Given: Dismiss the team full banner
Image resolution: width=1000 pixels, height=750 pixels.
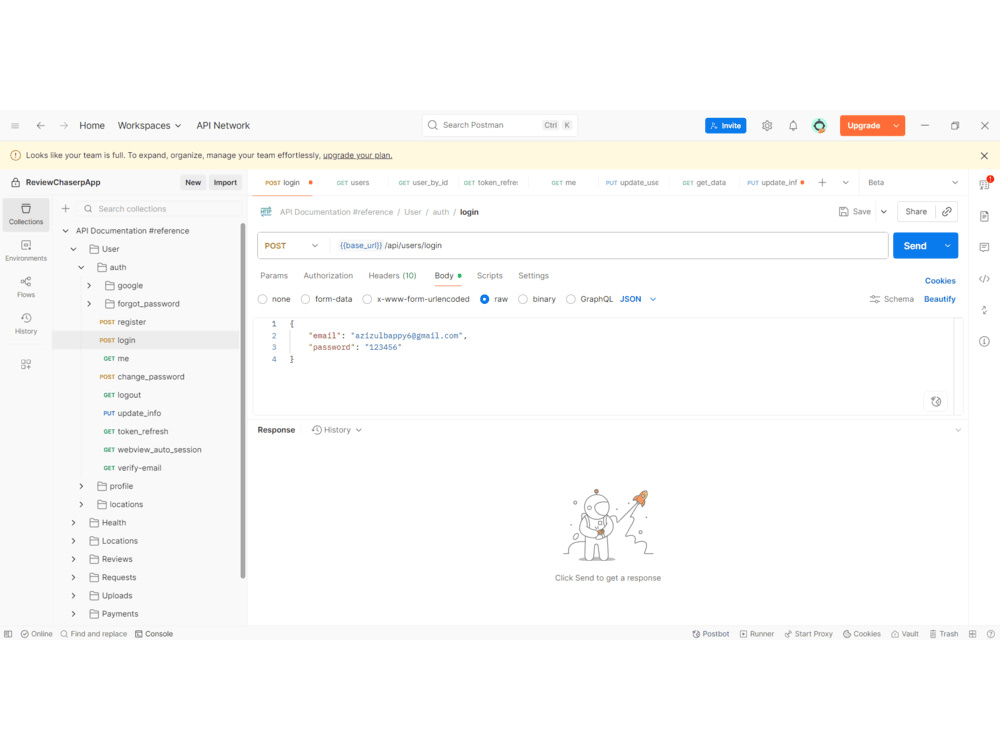Looking at the screenshot, I should [984, 156].
